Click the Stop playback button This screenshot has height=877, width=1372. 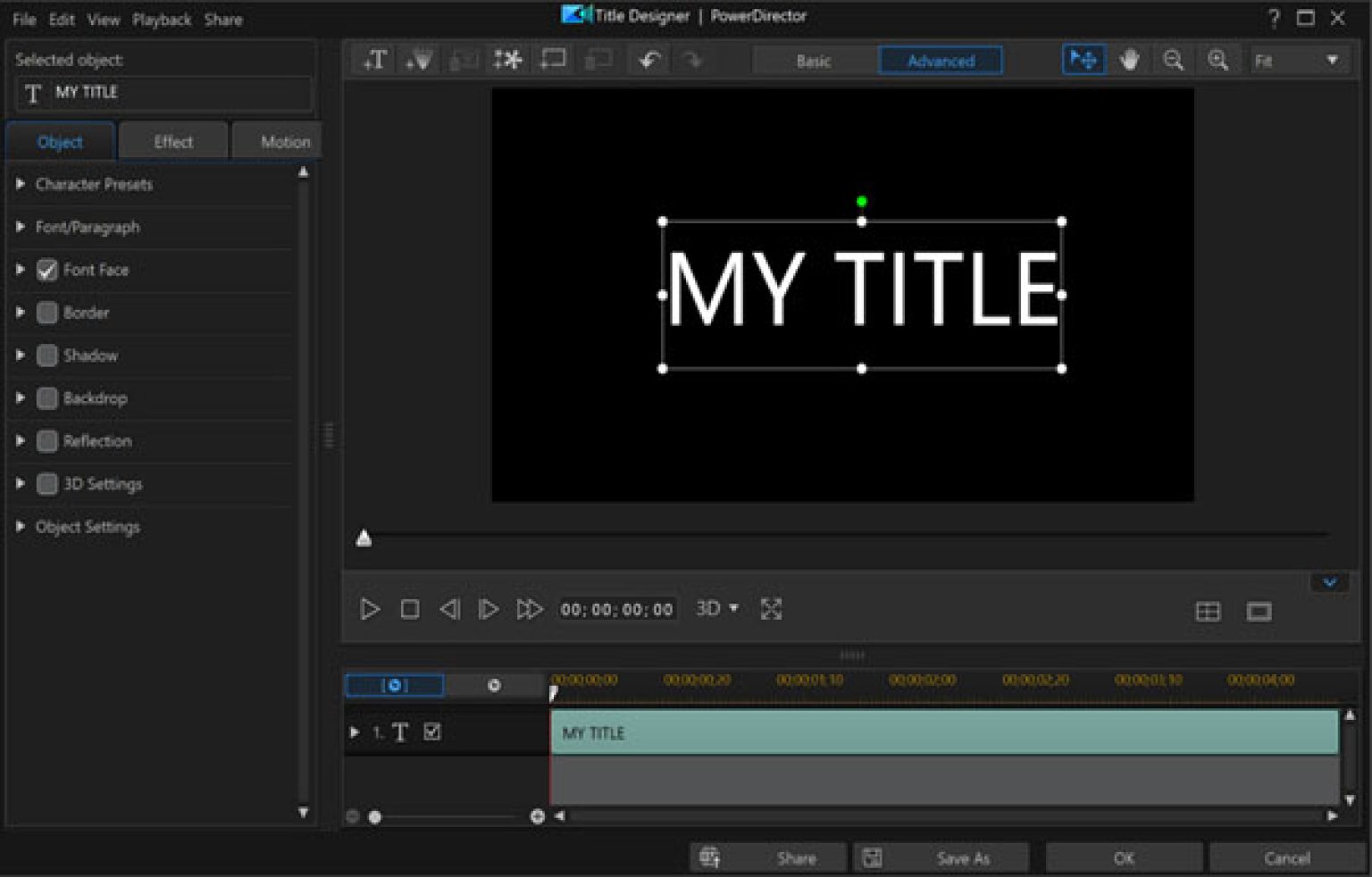(410, 609)
